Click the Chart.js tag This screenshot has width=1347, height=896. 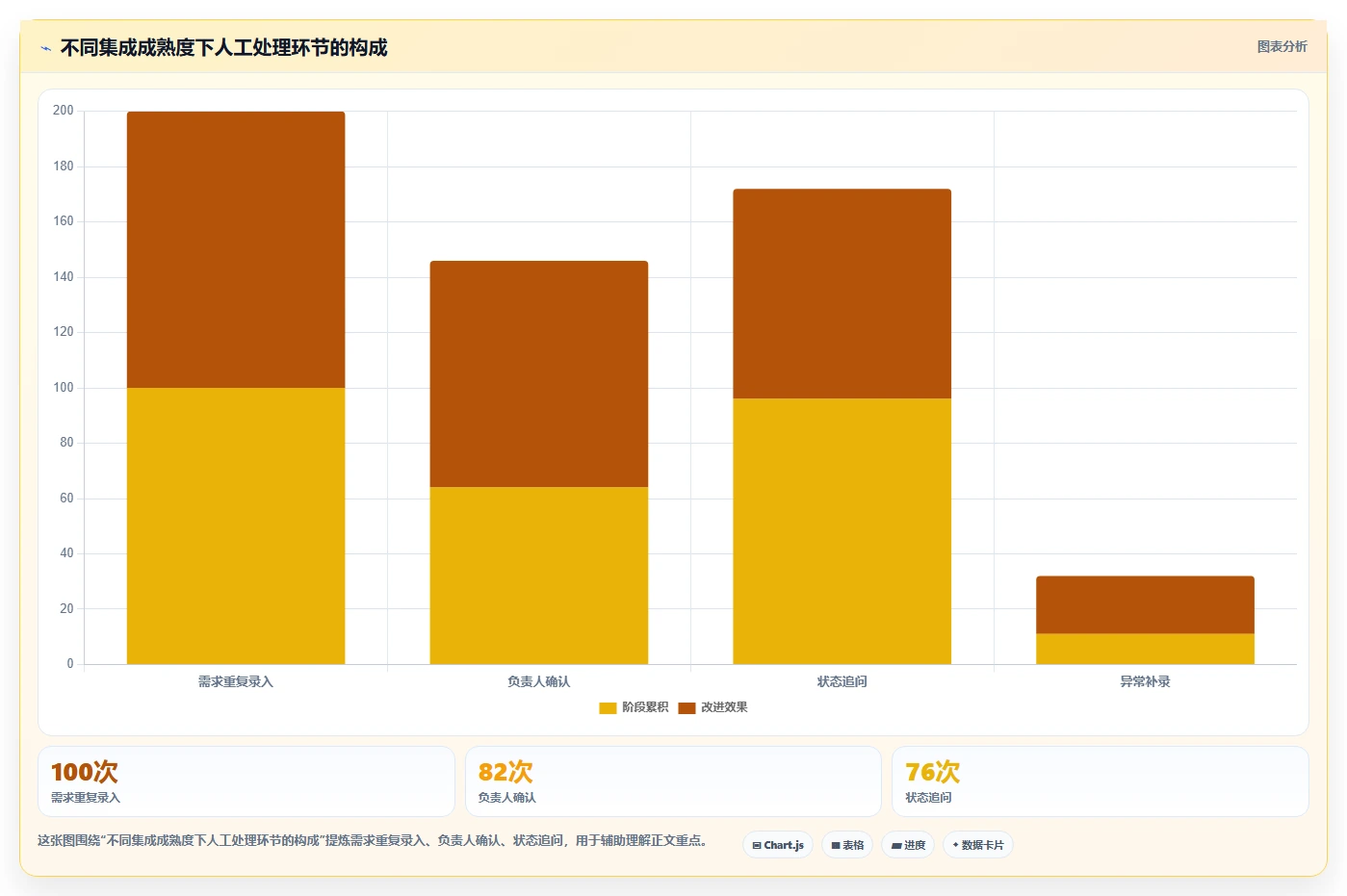[x=778, y=845]
